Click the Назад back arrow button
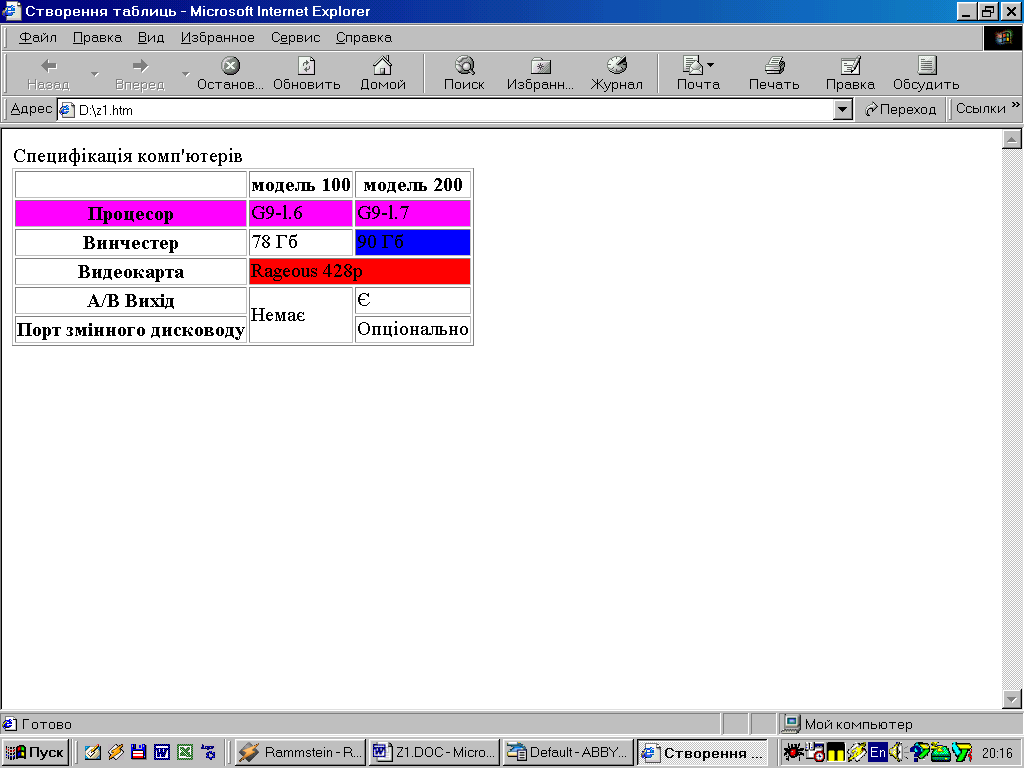This screenshot has width=1024, height=768. tap(48, 73)
